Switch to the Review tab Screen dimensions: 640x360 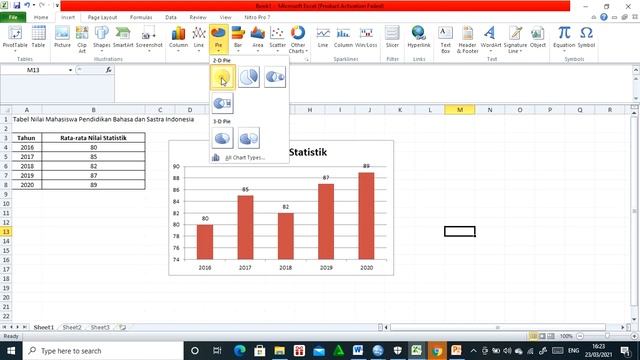tap(198, 17)
